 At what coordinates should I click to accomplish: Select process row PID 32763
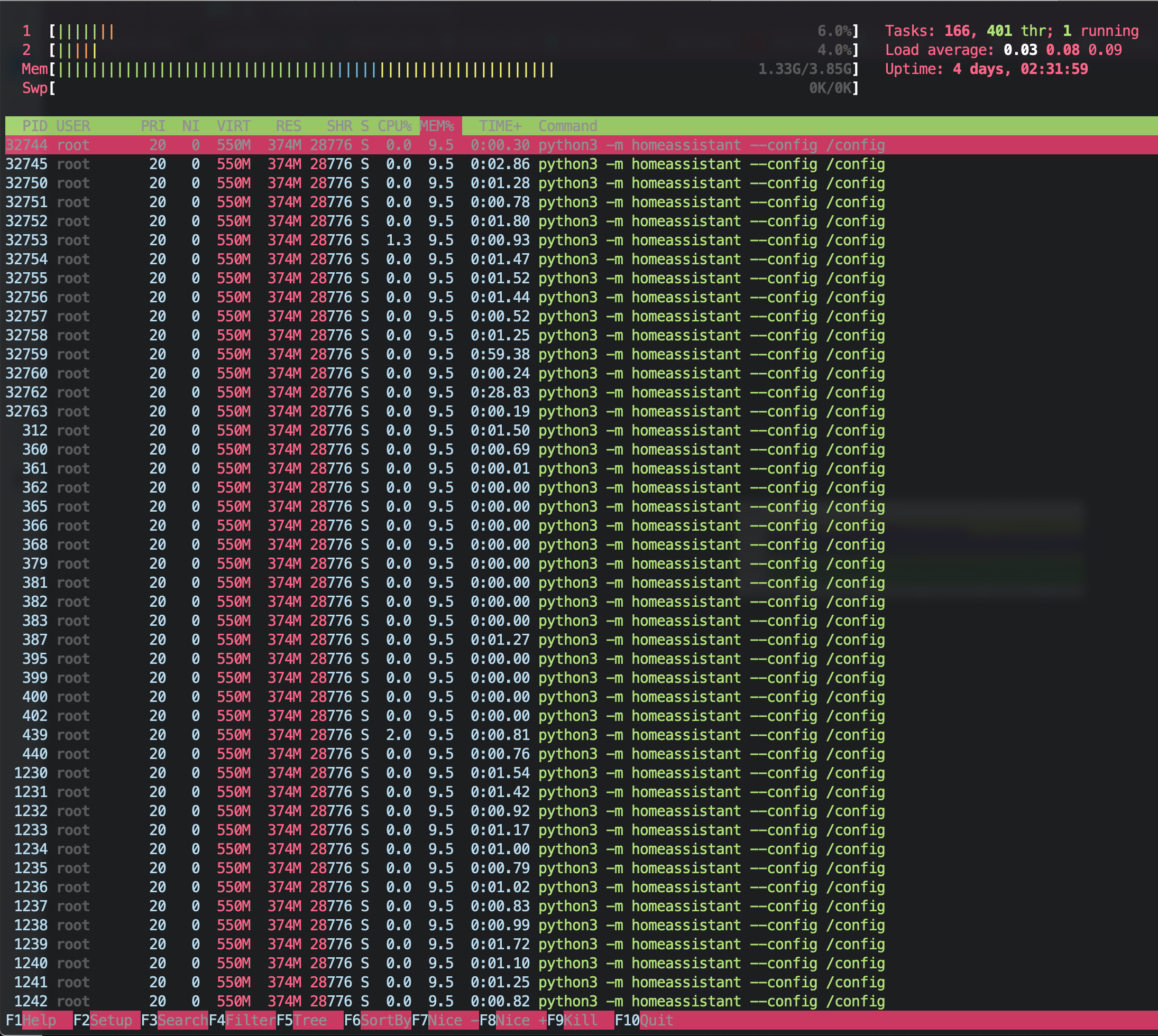pos(581,412)
